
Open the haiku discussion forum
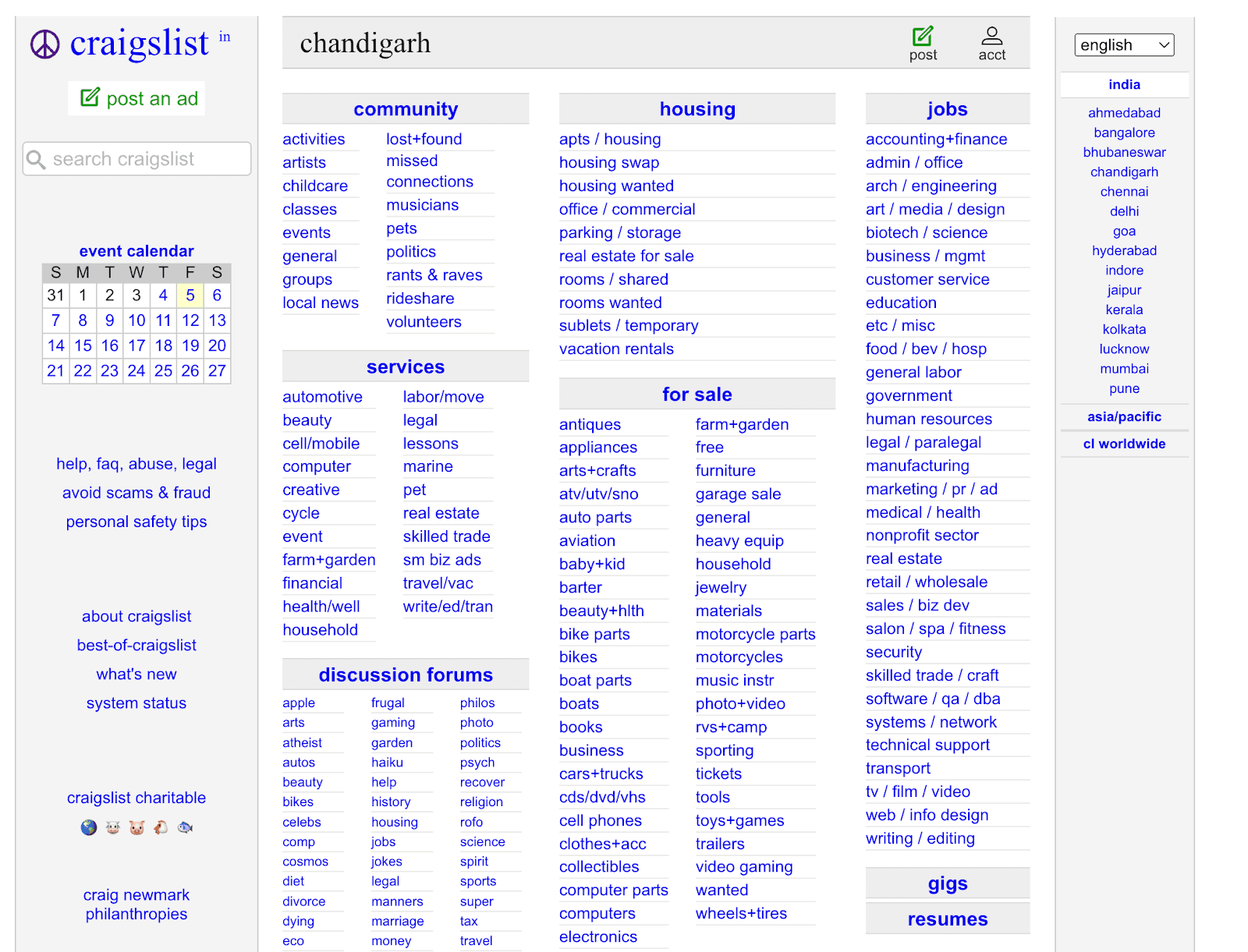pyautogui.click(x=387, y=762)
